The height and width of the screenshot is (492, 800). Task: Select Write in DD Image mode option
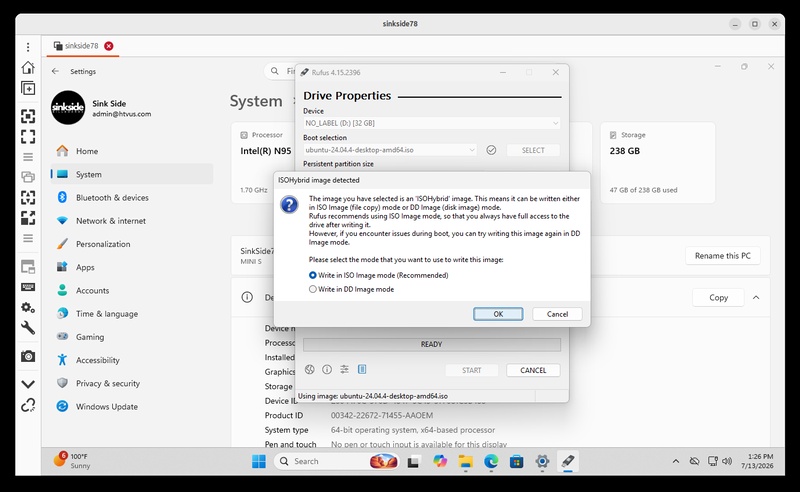(x=352, y=289)
